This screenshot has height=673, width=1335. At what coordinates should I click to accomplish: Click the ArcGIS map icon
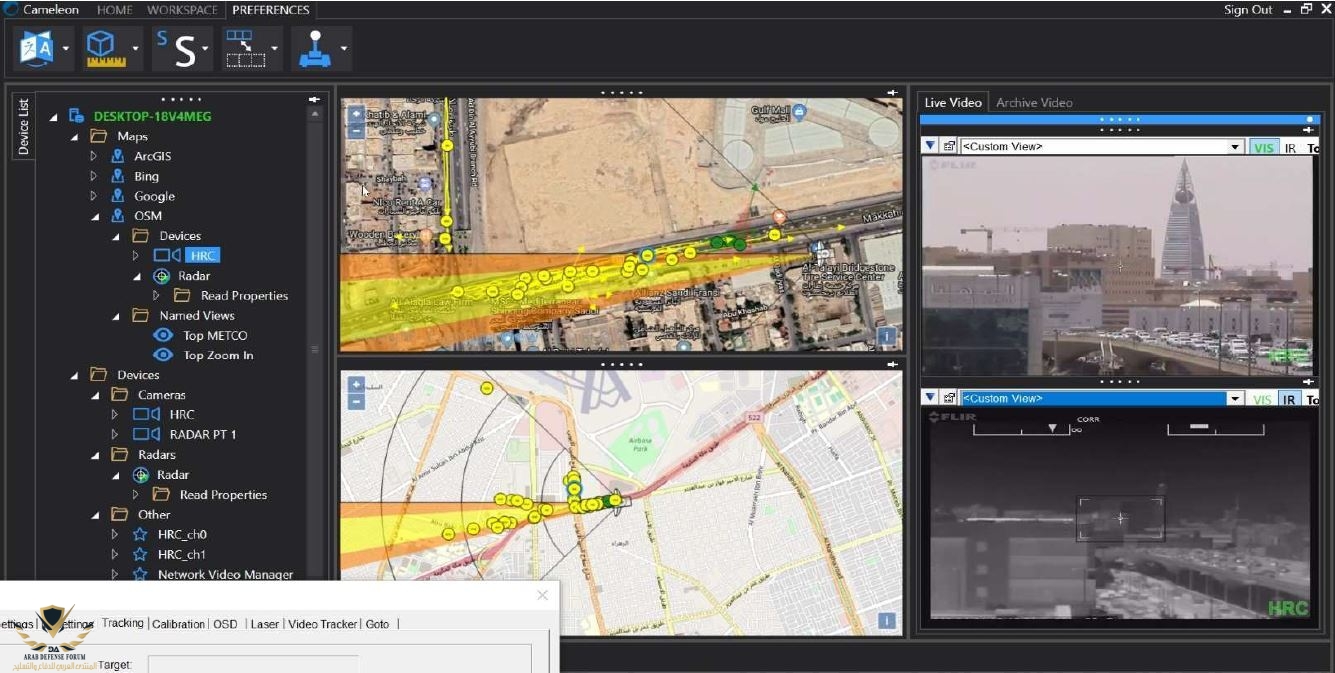pyautogui.click(x=118, y=156)
